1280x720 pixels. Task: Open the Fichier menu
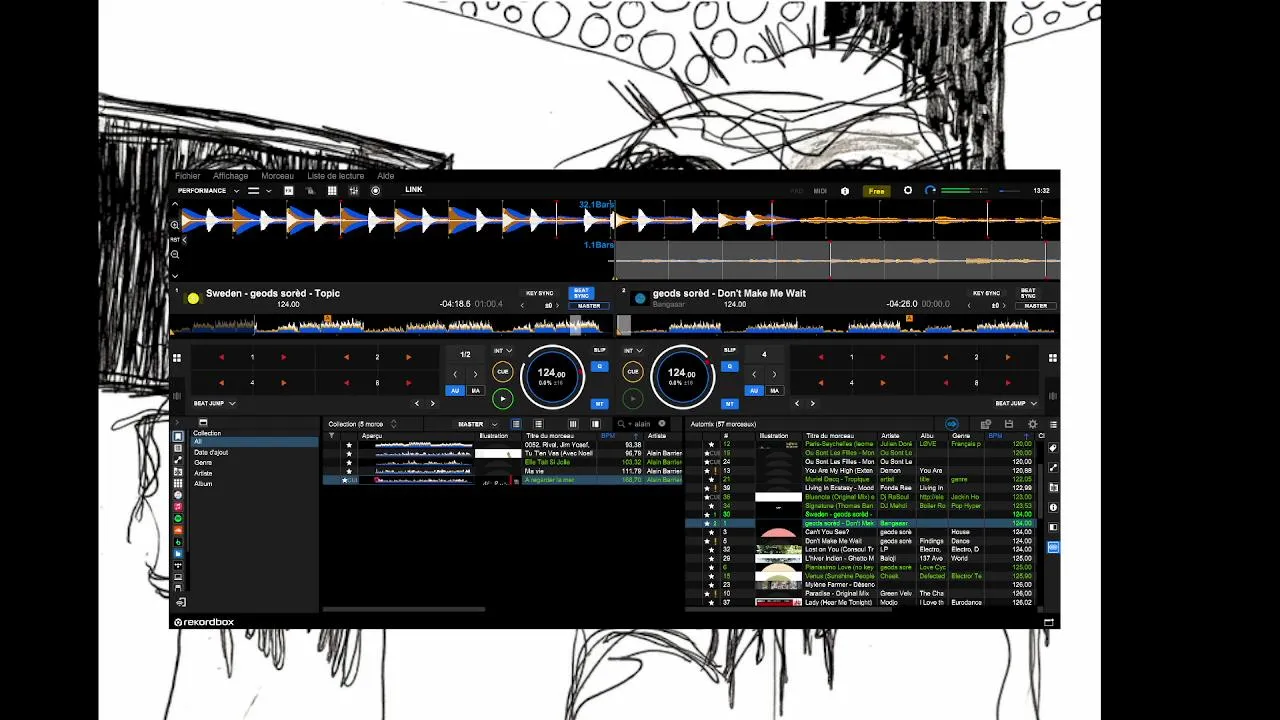[187, 176]
